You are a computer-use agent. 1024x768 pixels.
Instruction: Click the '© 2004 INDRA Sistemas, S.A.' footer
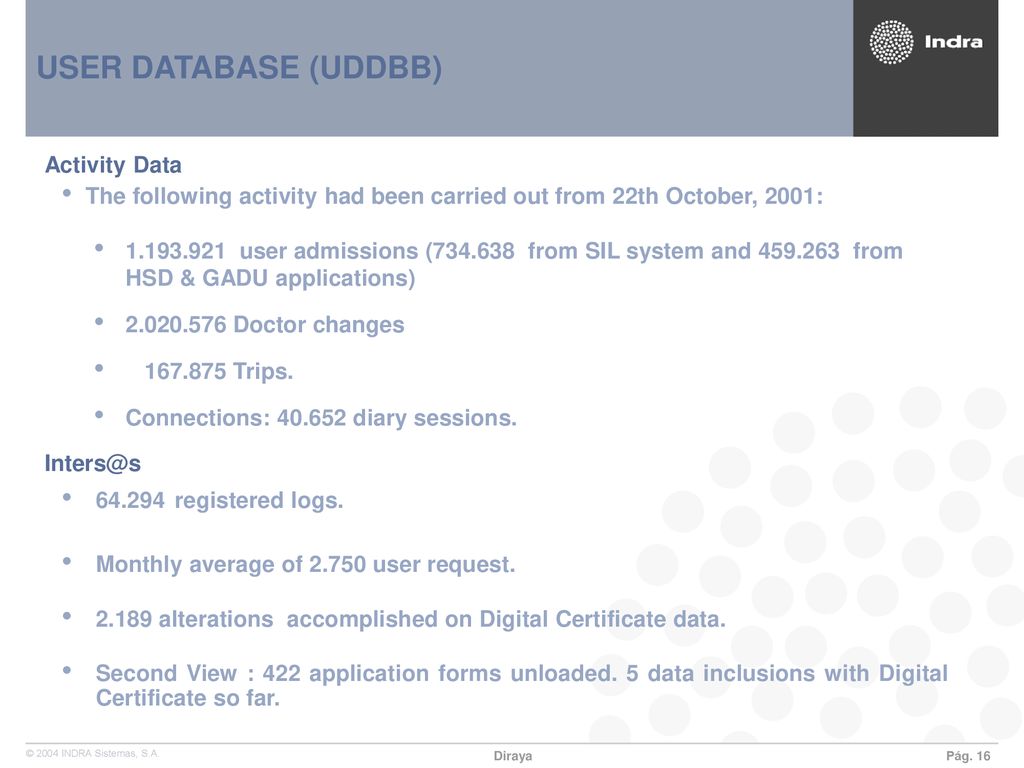[x=92, y=754]
